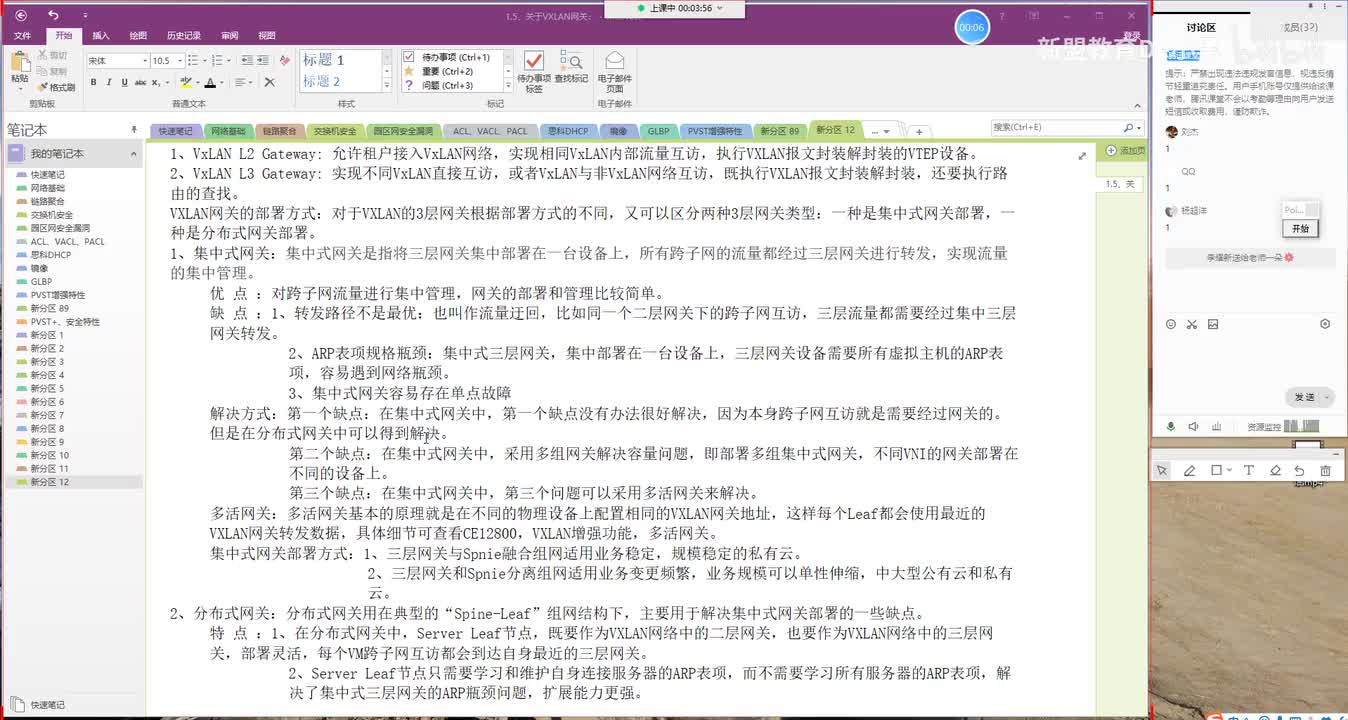The width and height of the screenshot is (1348, 720).
Task: Open the send (发送) options dropdown arrow
Action: pos(1327,397)
